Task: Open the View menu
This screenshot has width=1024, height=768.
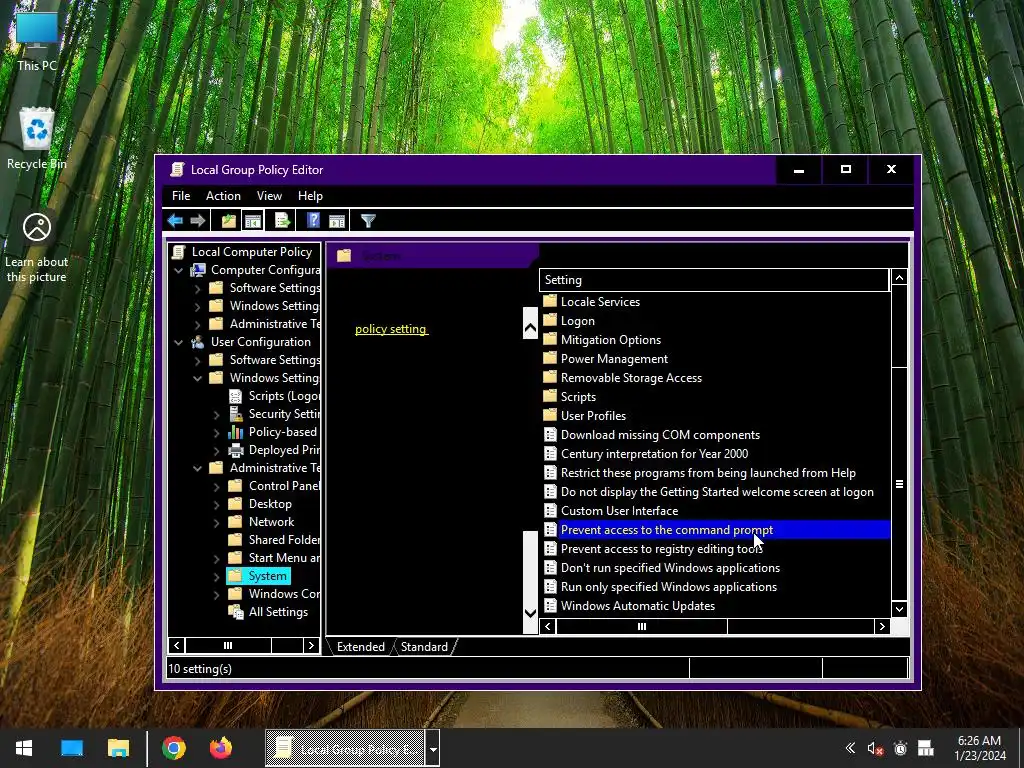Action: pos(269,196)
